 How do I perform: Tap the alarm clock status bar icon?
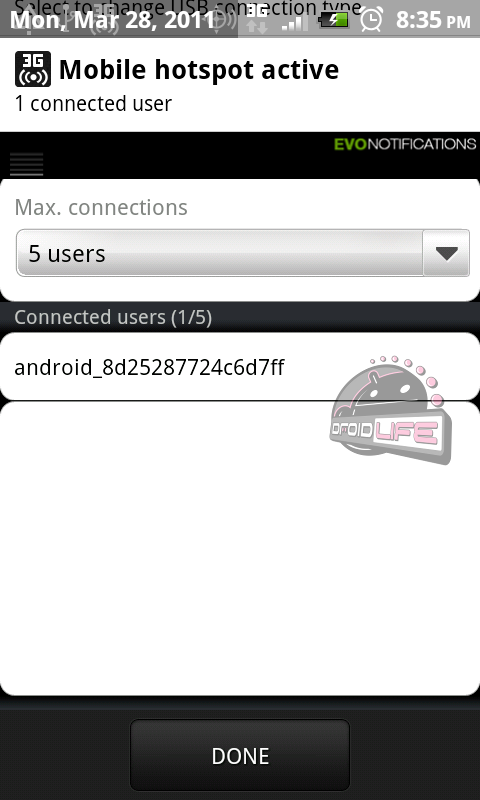(371, 19)
